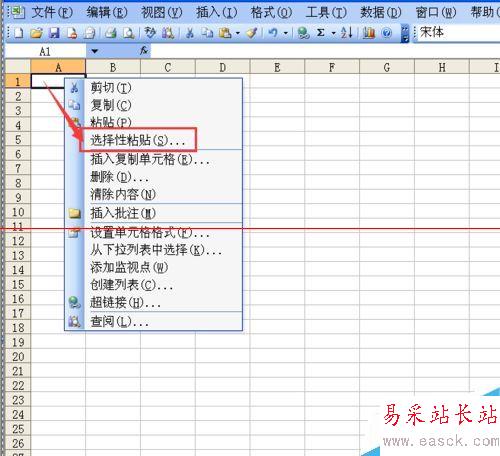The height and width of the screenshot is (456, 500).
Task: Click the Undo arrow icon
Action: 273,33
